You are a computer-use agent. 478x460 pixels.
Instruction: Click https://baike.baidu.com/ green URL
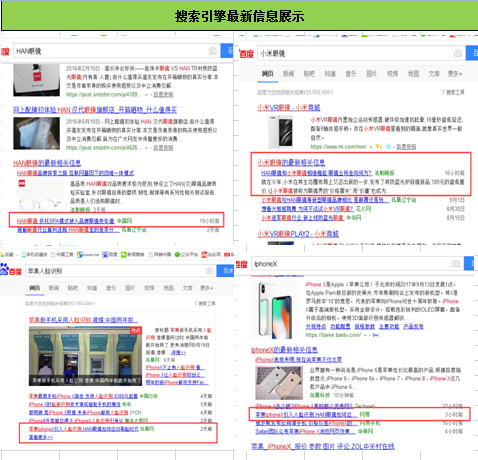point(333,335)
